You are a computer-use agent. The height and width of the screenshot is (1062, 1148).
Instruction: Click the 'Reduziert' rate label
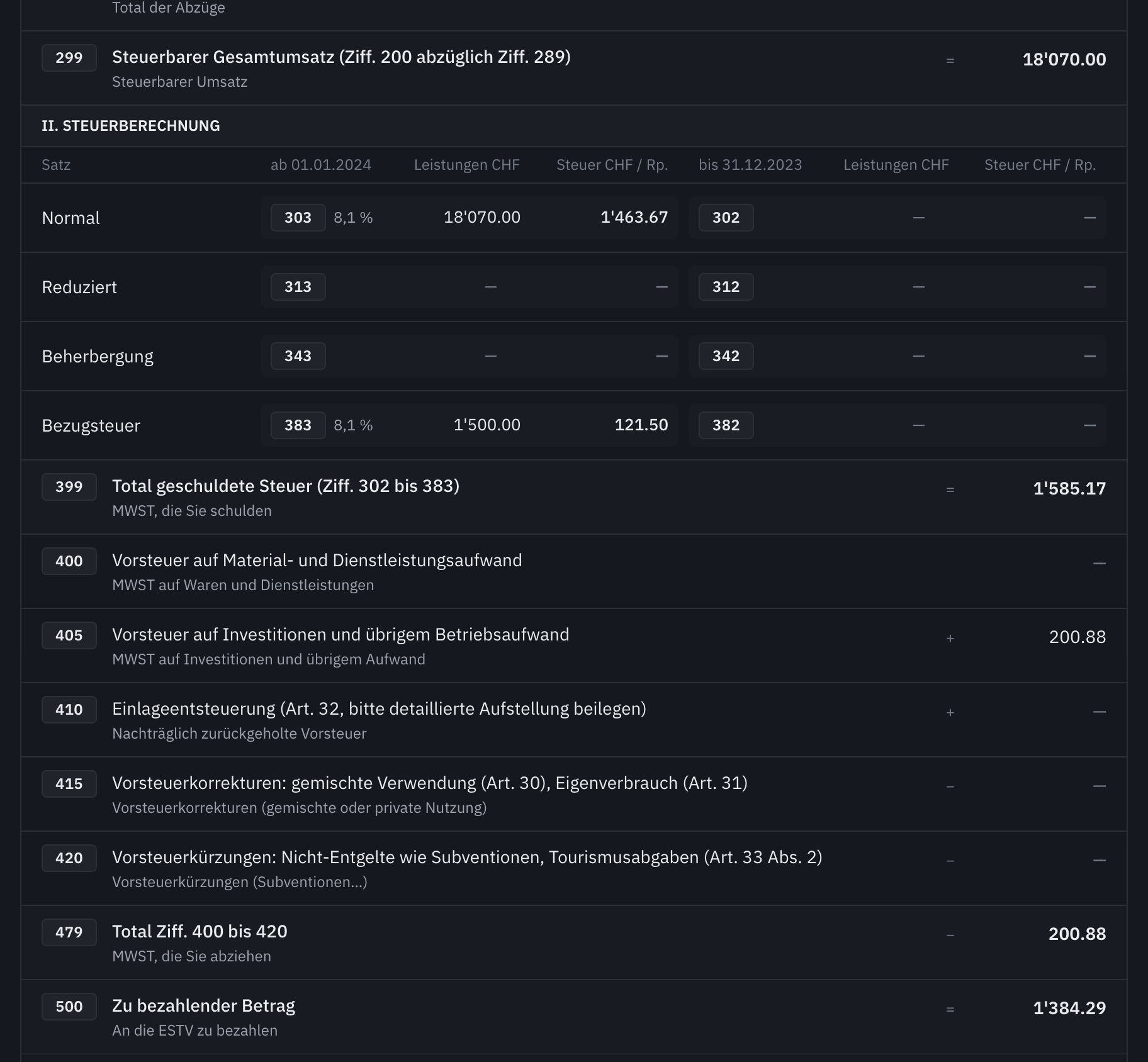(79, 288)
